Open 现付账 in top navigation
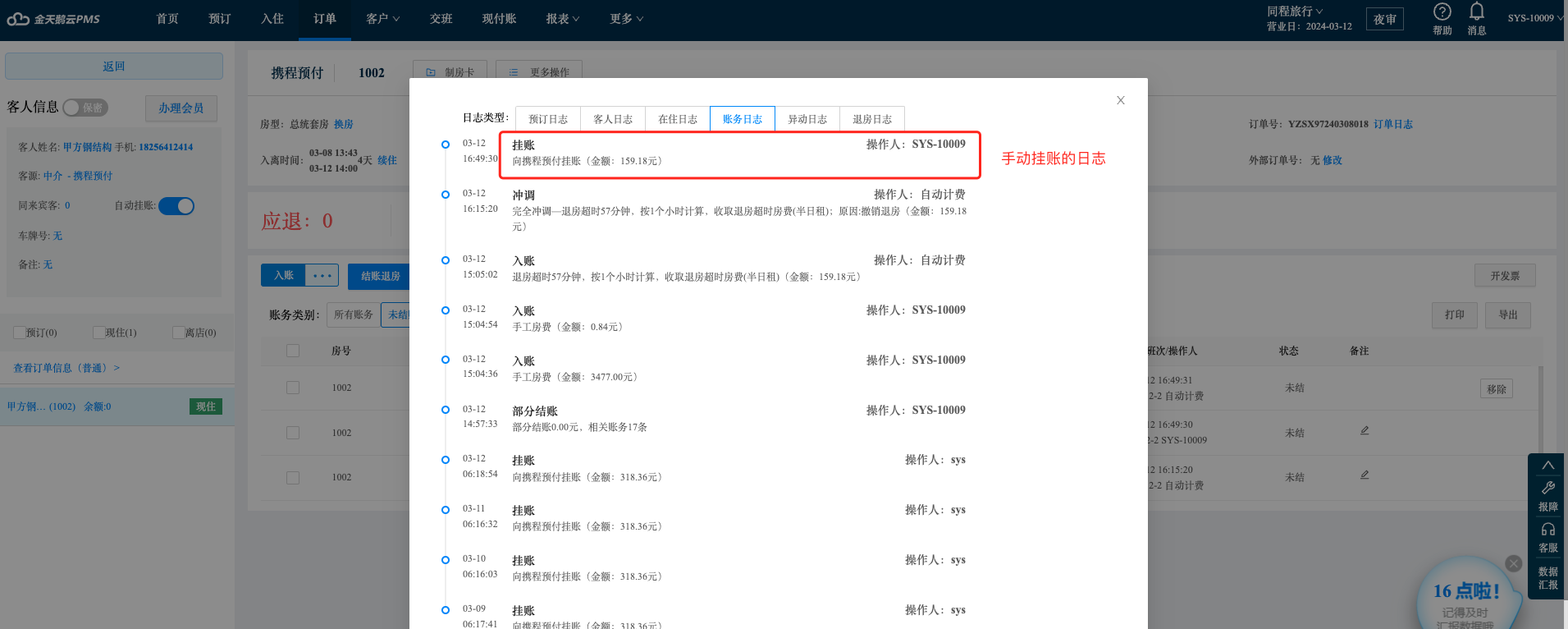The image size is (1568, 629). 500,19
